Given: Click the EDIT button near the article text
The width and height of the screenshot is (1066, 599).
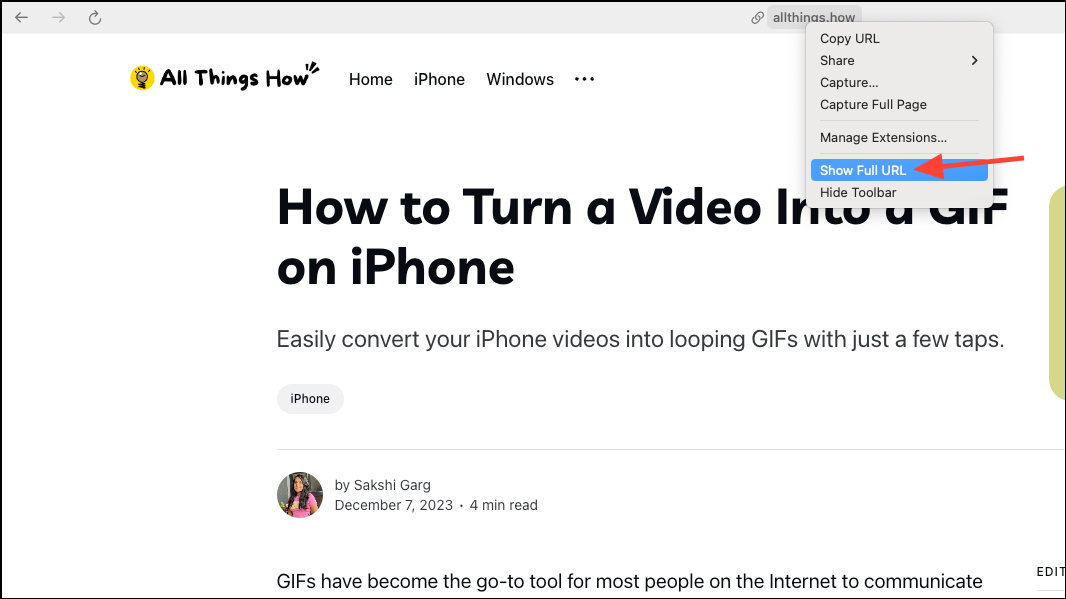Looking at the screenshot, I should click(1051, 571).
